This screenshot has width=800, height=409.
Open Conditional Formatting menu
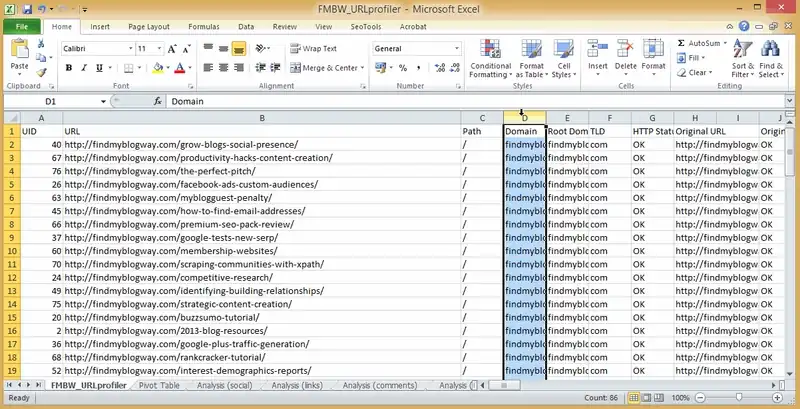490,59
